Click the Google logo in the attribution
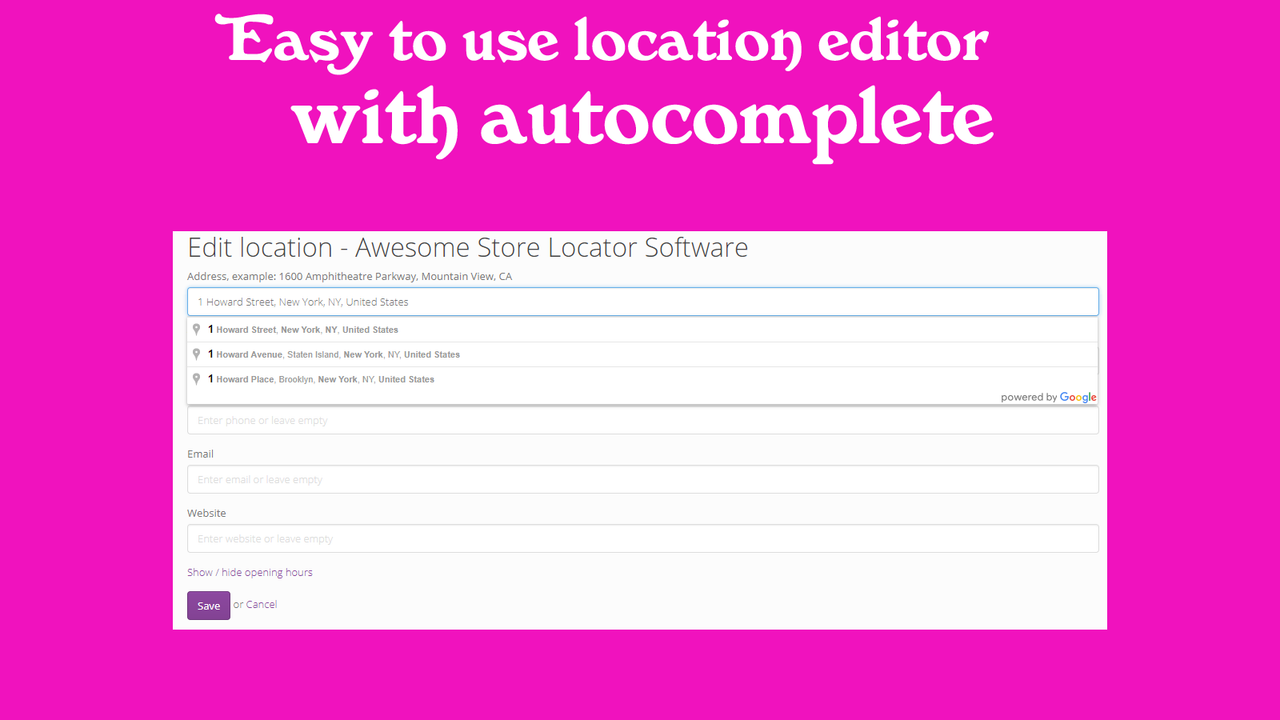The image size is (1280, 720). point(1078,397)
